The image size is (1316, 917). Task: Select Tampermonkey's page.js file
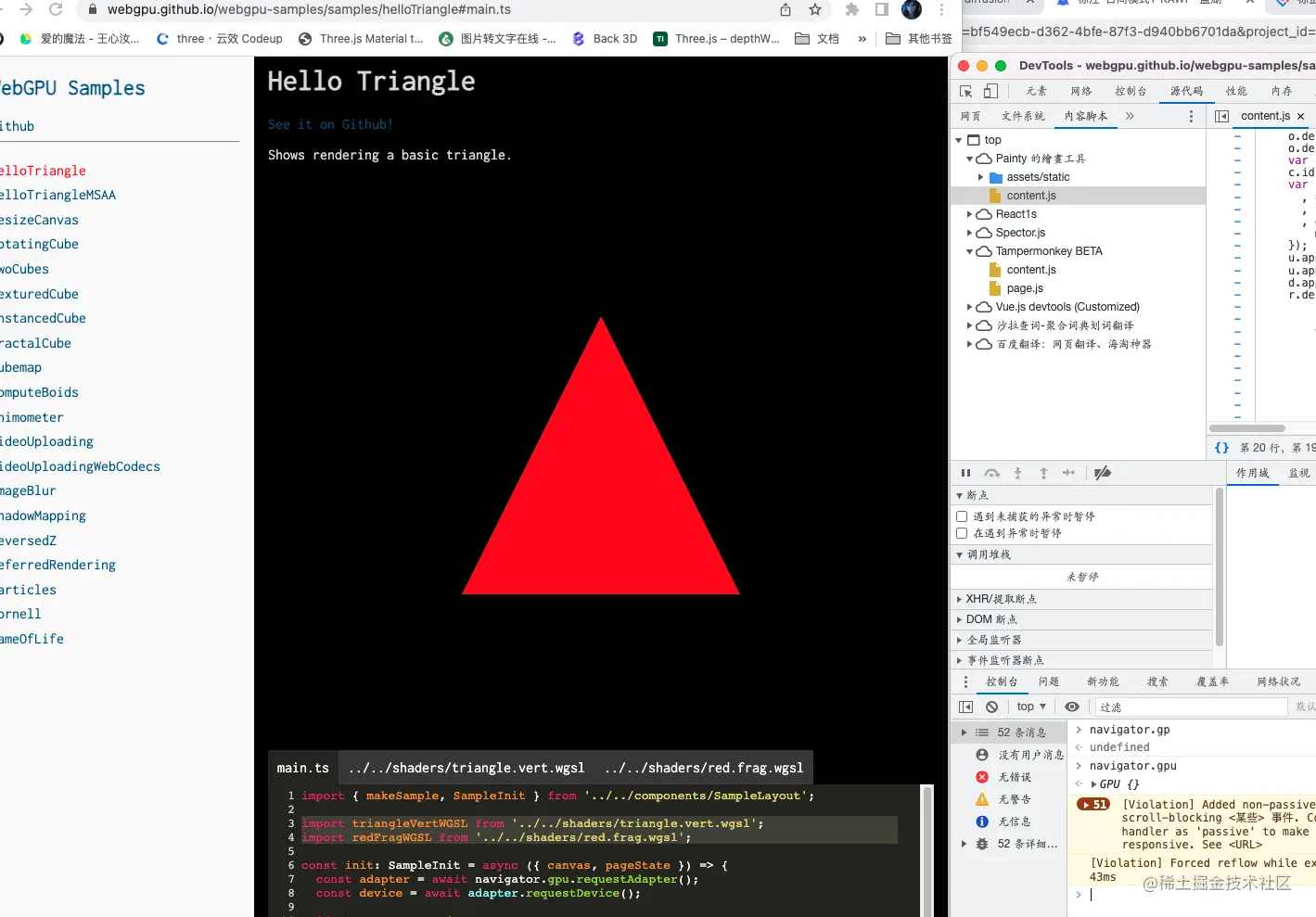pos(1025,288)
